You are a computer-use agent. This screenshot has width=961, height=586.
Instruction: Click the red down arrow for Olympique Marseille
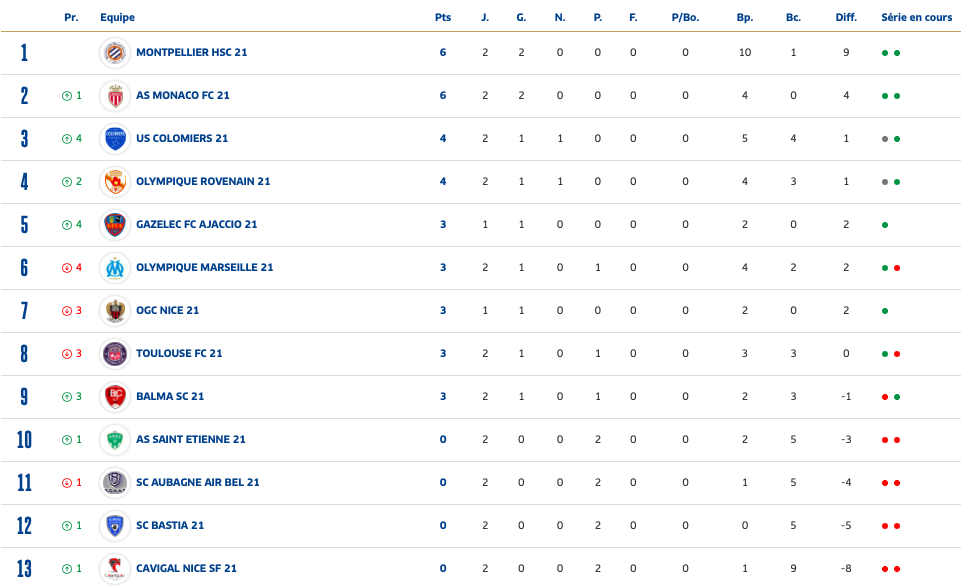(67, 268)
